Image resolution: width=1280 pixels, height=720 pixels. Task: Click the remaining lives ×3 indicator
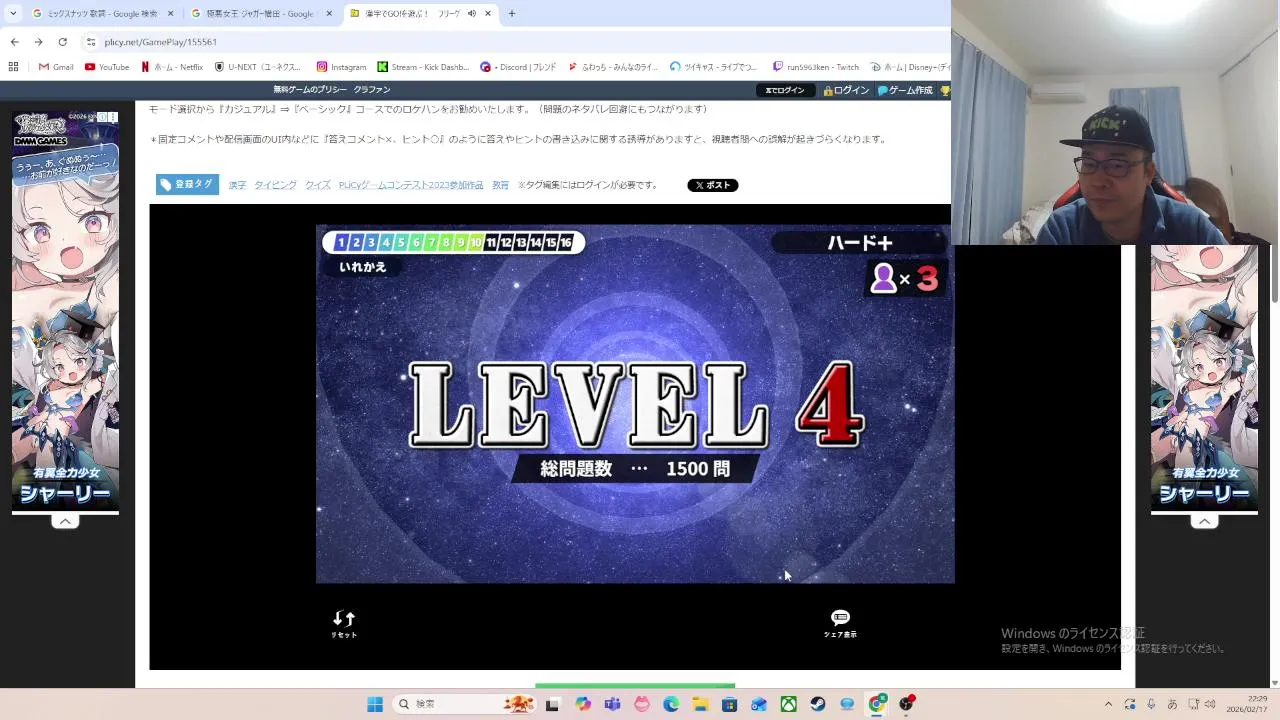click(x=905, y=279)
